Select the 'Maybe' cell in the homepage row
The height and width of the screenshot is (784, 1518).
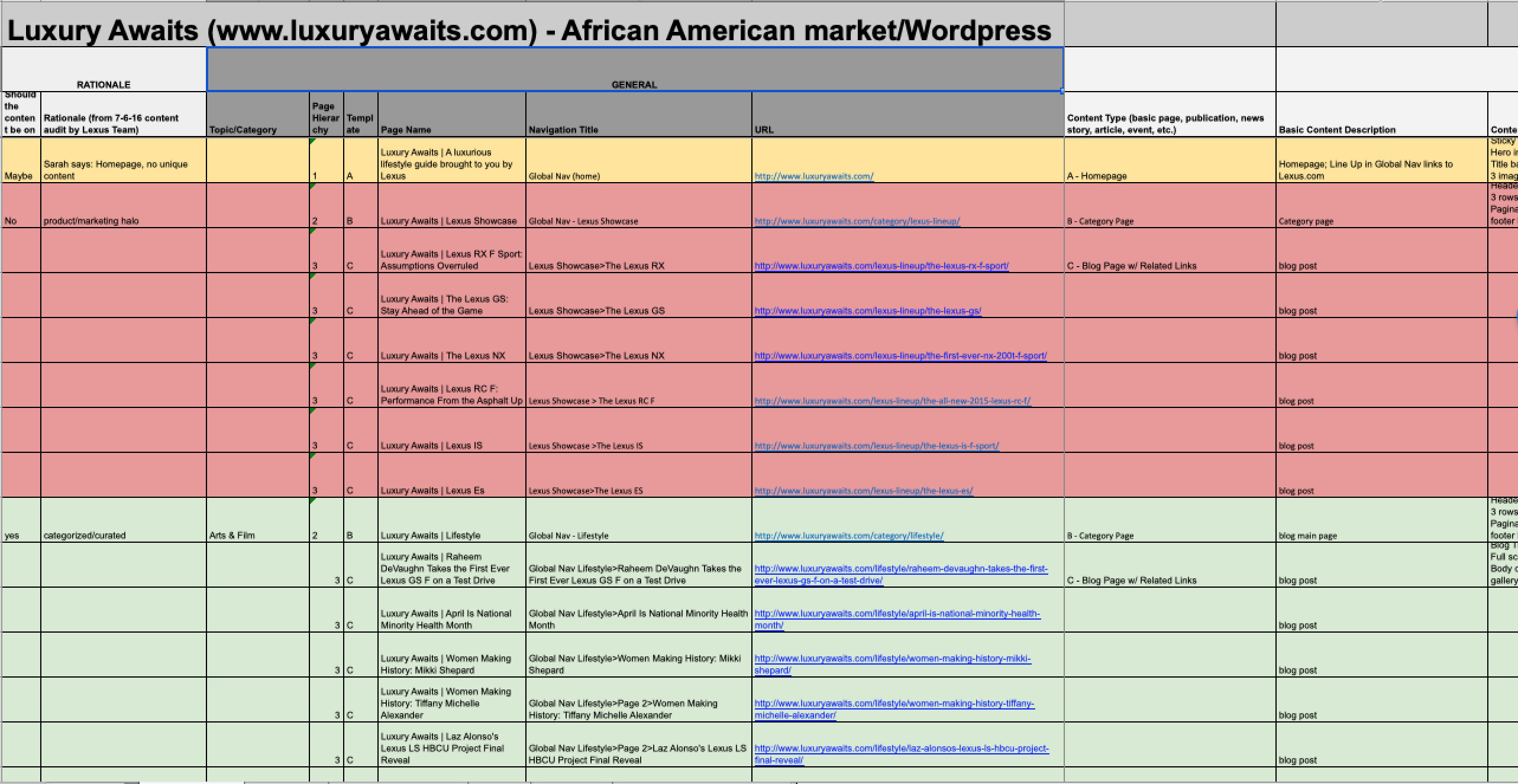(x=21, y=160)
